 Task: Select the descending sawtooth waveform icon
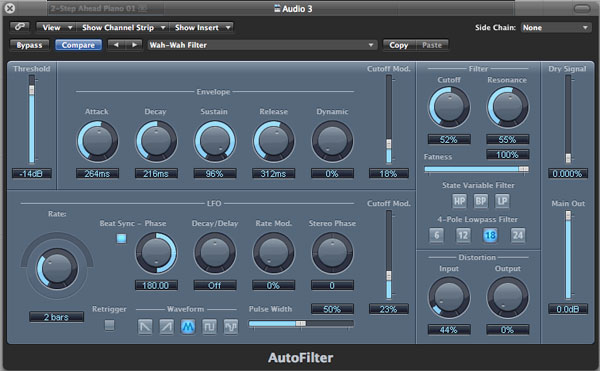click(145, 327)
